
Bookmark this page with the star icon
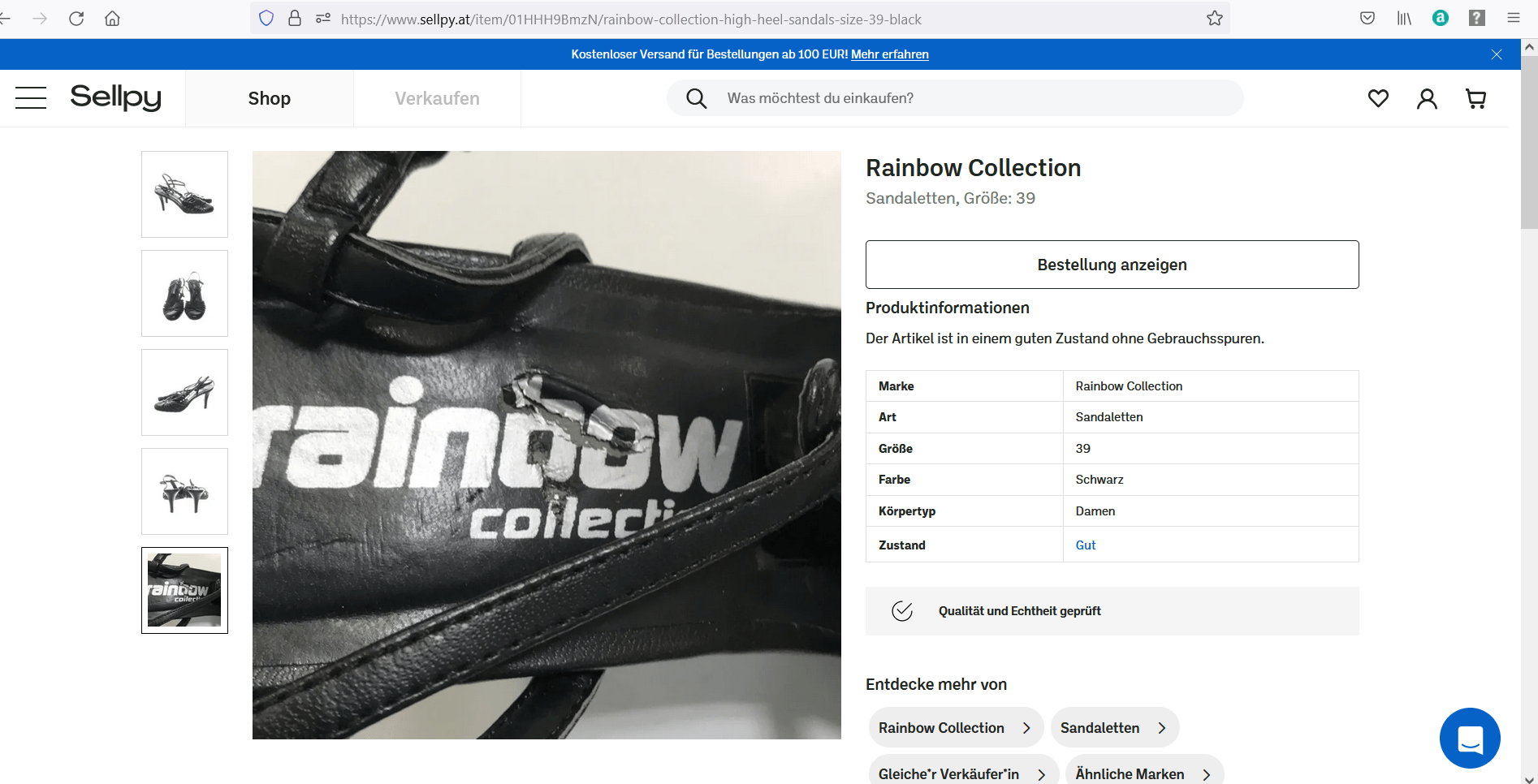coord(1214,19)
